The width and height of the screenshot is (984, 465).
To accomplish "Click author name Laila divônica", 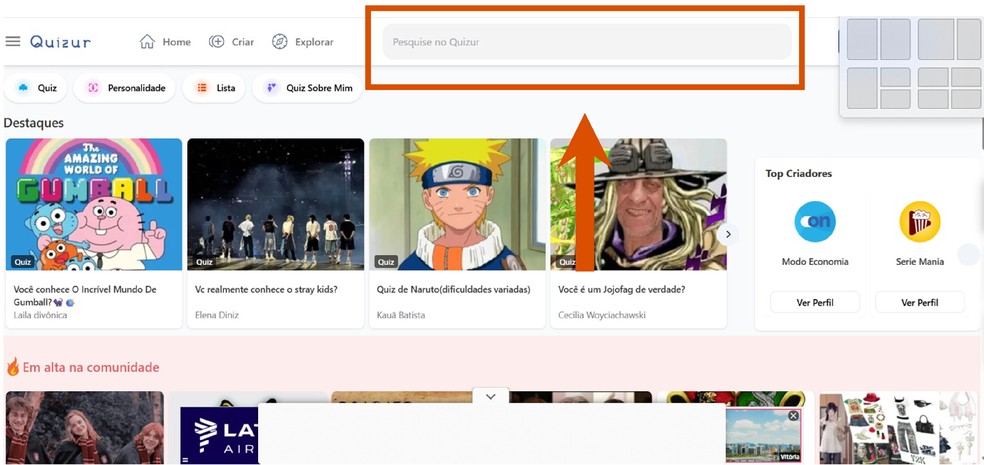I will click(40, 315).
